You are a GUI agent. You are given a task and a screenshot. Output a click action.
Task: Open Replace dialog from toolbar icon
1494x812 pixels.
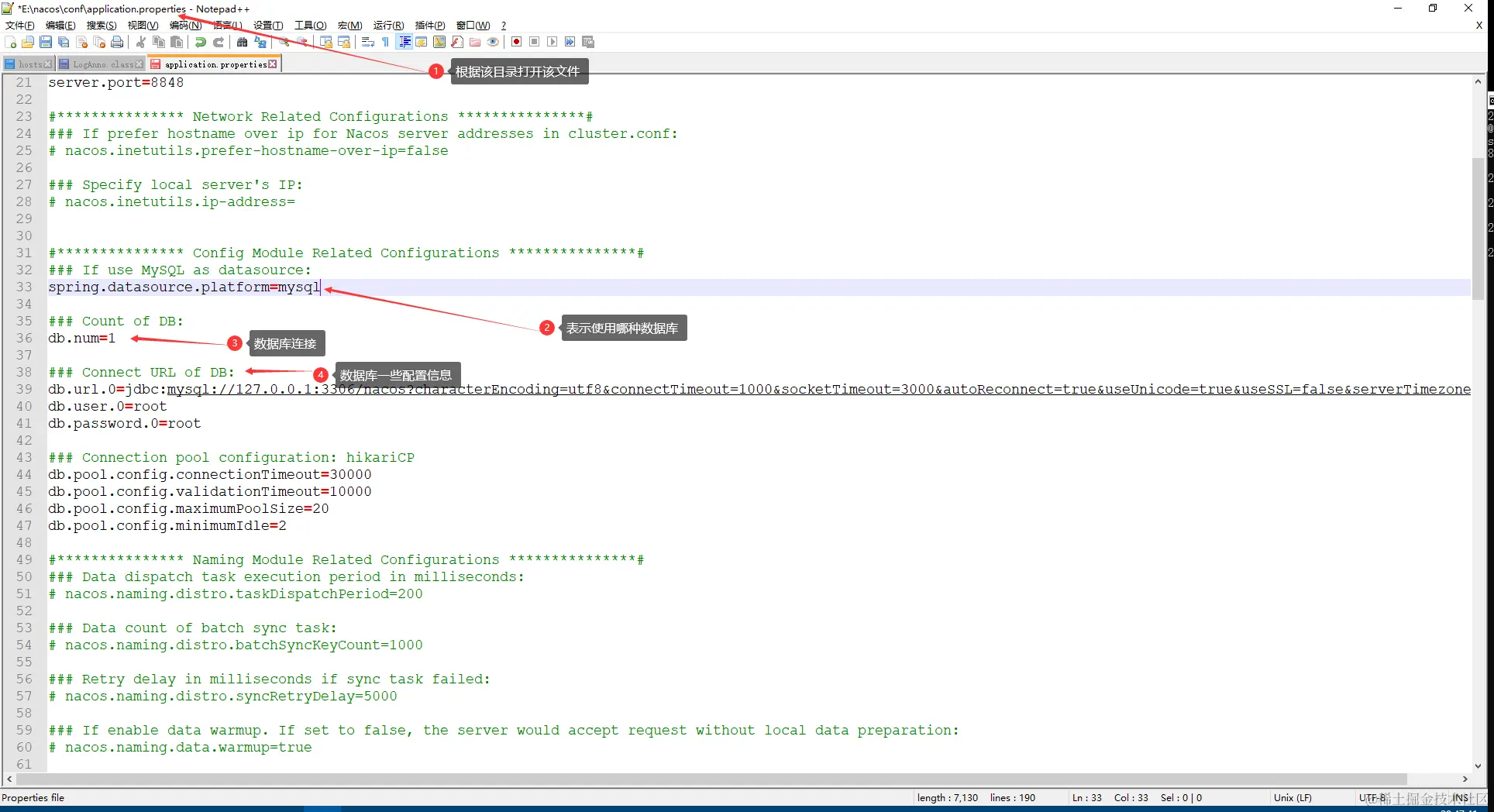pos(260,42)
